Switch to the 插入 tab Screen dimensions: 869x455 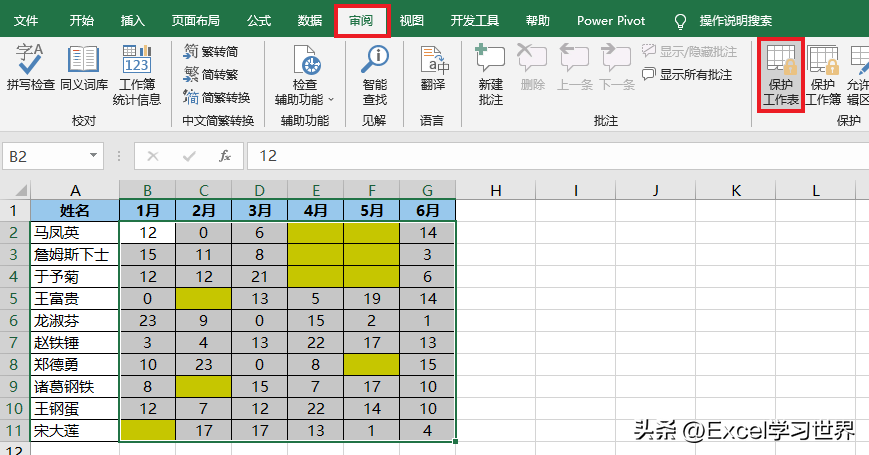click(132, 21)
